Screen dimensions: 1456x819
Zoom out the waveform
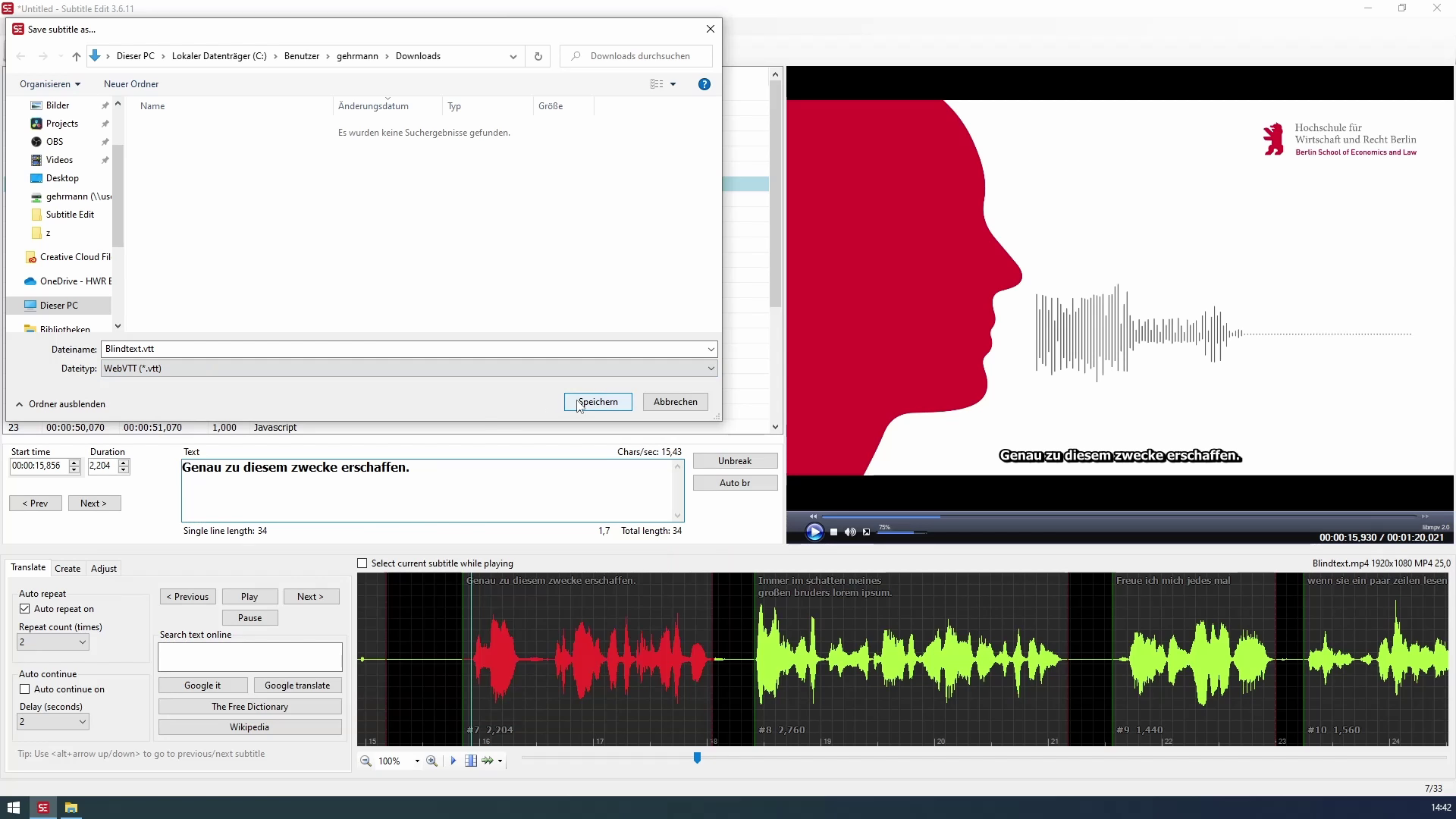366,761
